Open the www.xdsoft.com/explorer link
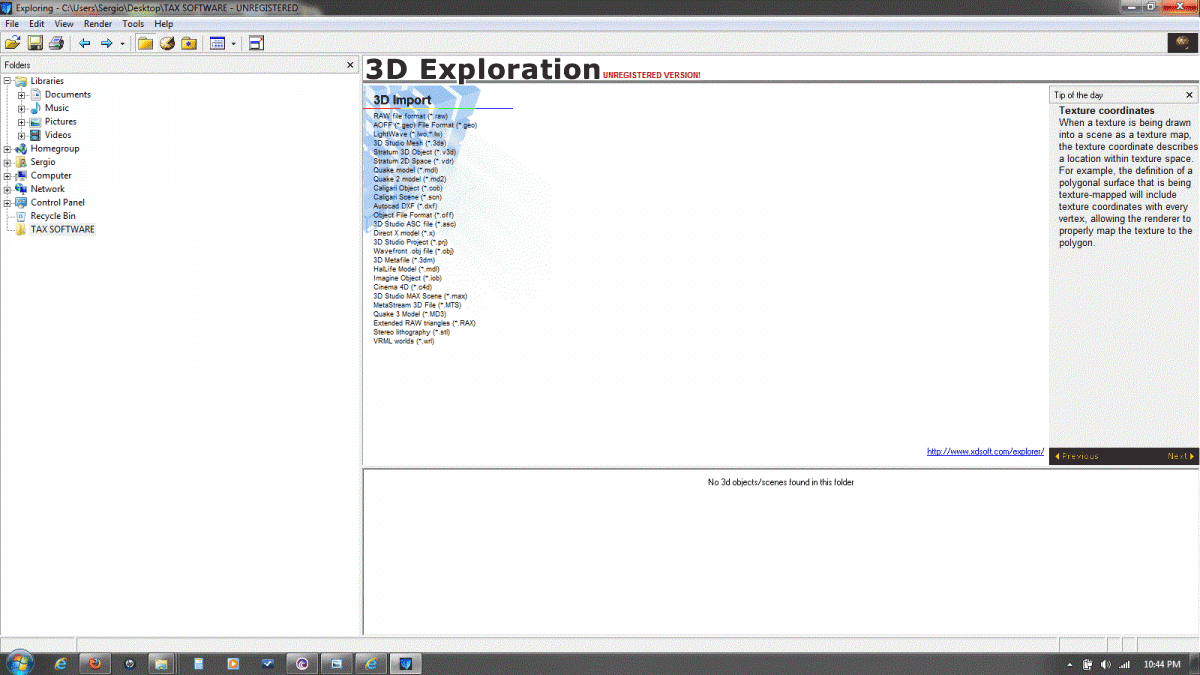The image size is (1200, 675). pyautogui.click(x=985, y=452)
